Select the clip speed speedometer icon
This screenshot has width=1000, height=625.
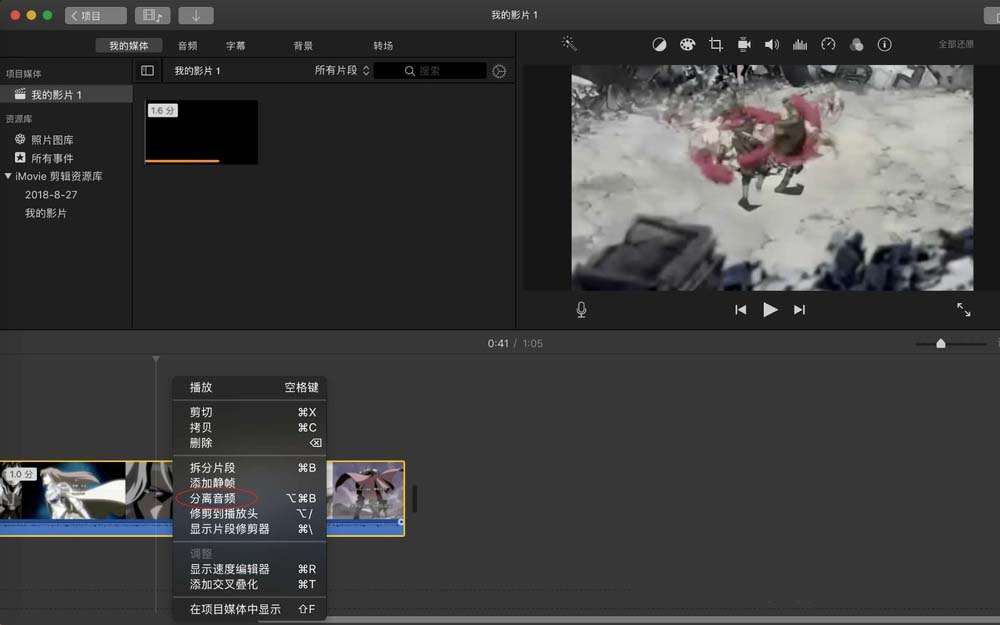coord(827,44)
